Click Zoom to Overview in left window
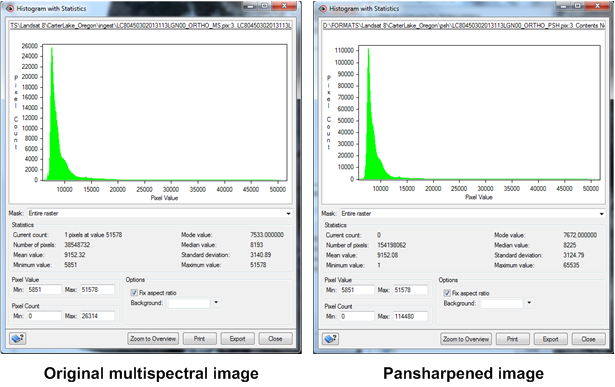The height and width of the screenshot is (387, 615). pyautogui.click(x=153, y=339)
